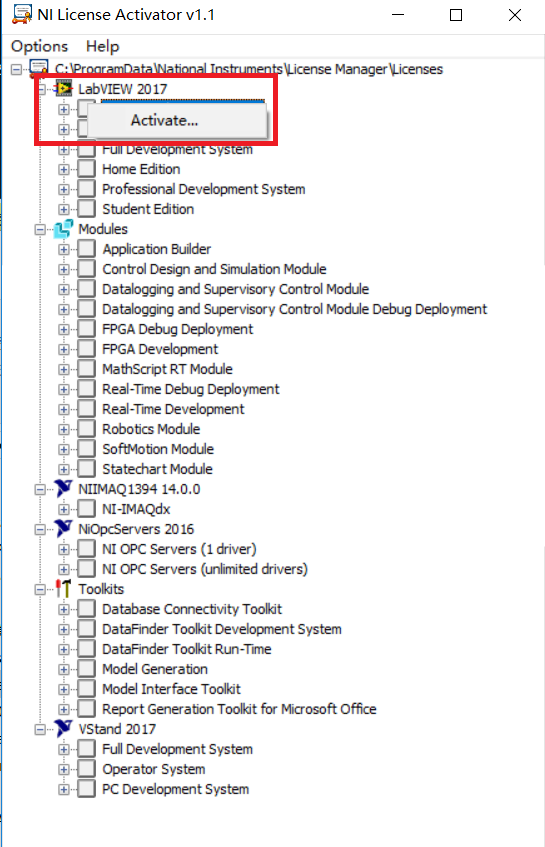
Task: Check the Professional Development System box
Action: [x=86, y=189]
